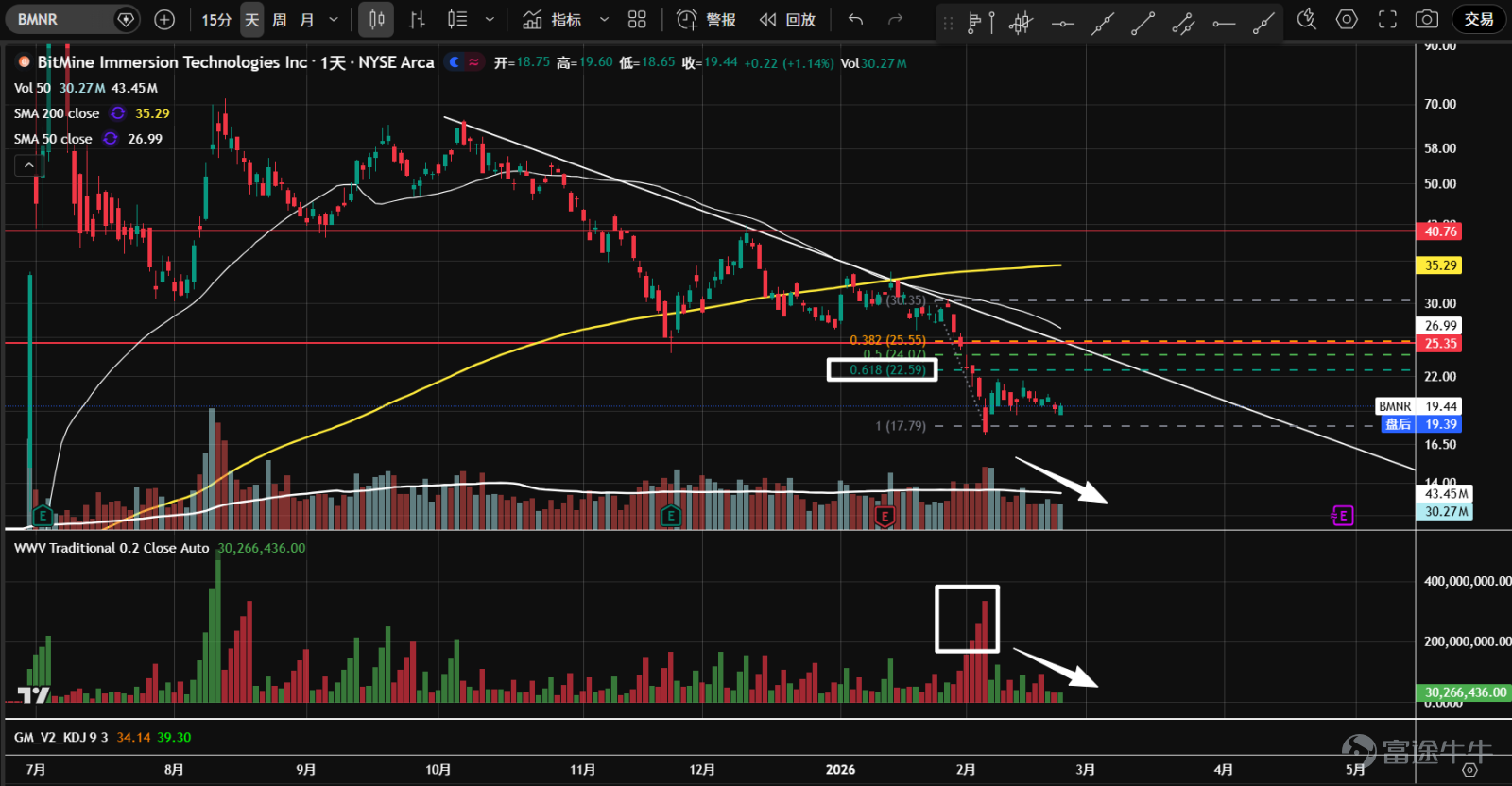Open the 指标 indicators dialog

[x=552, y=19]
